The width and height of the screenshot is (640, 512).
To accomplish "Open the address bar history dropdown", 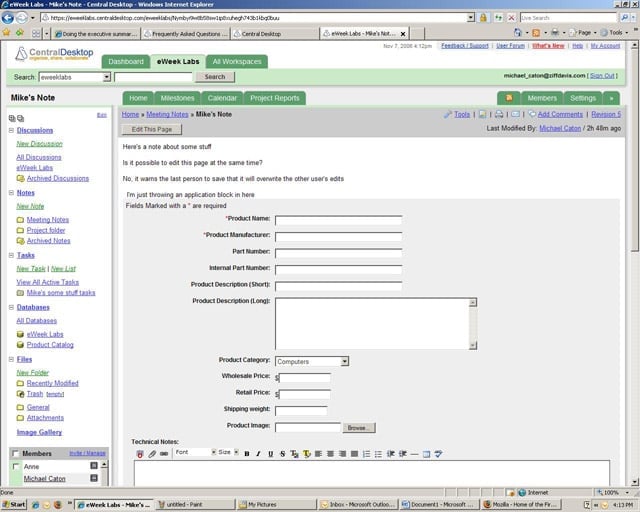I will tap(471, 18).
